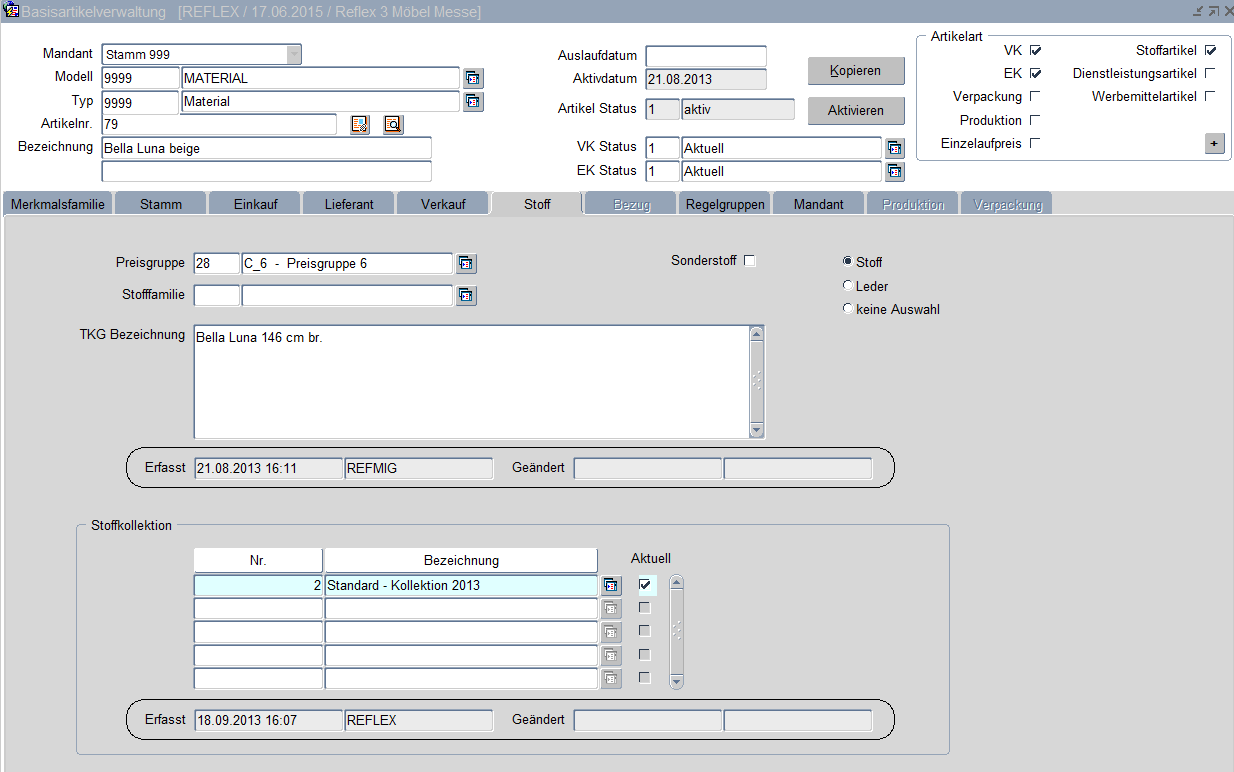Click the search magnifier icon beside Artikelnr.
The height and width of the screenshot is (772, 1234).
coord(393,124)
